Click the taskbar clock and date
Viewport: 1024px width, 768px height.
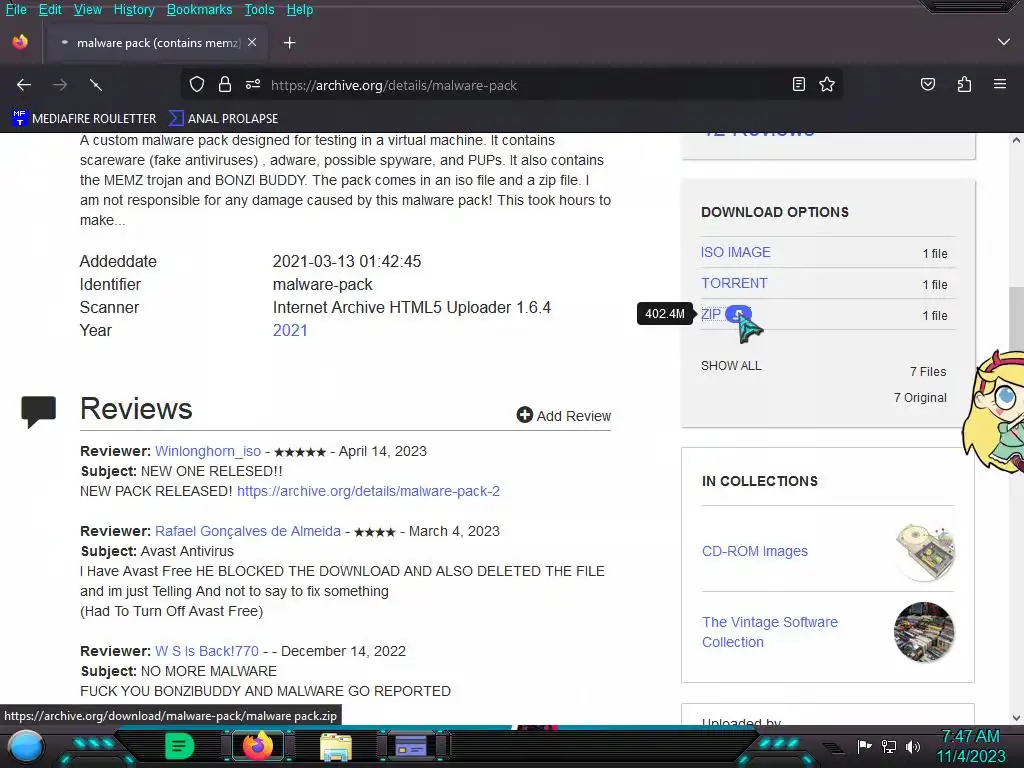(970, 746)
